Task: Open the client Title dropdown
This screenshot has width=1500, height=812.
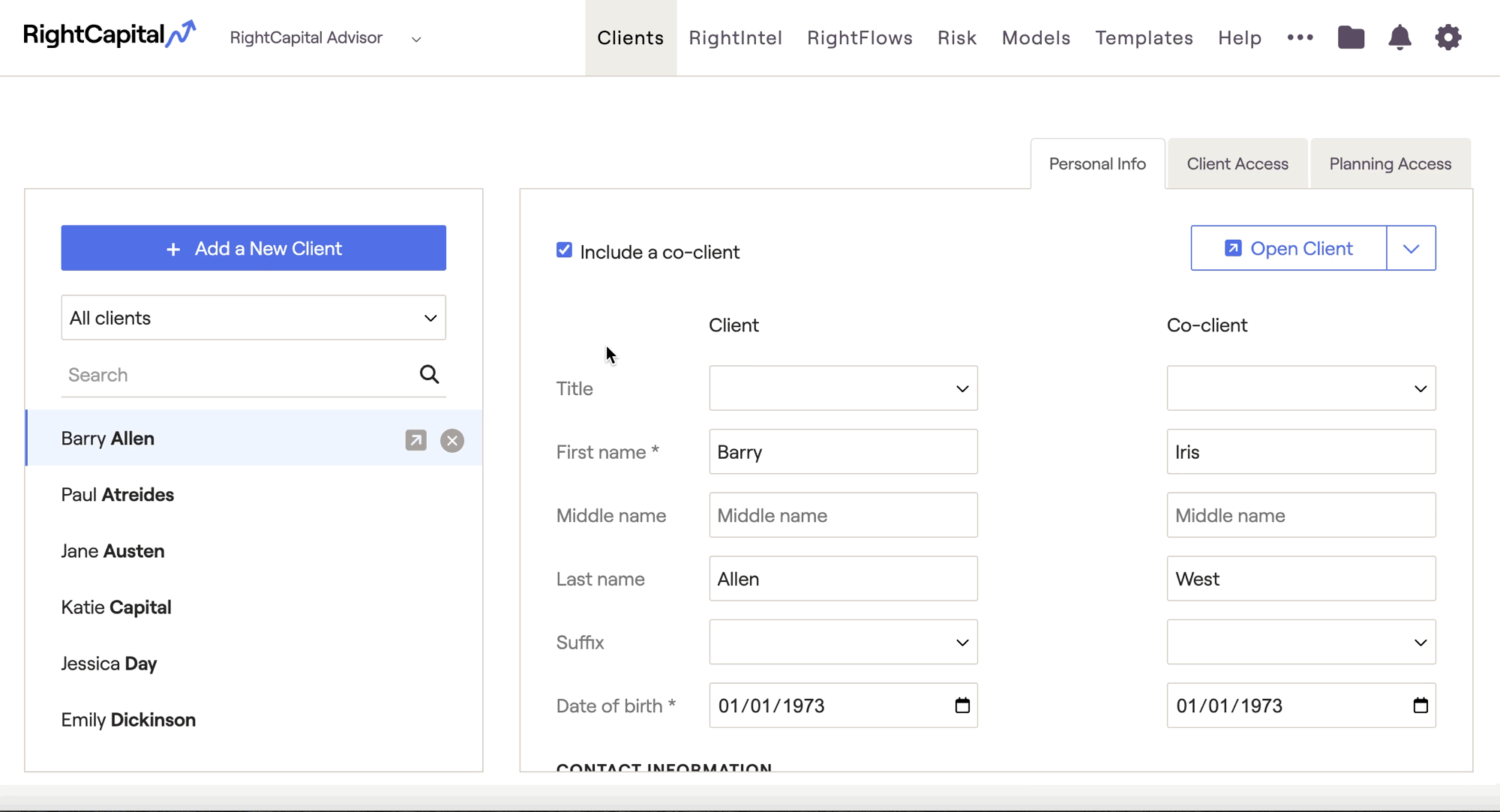Action: coord(843,388)
